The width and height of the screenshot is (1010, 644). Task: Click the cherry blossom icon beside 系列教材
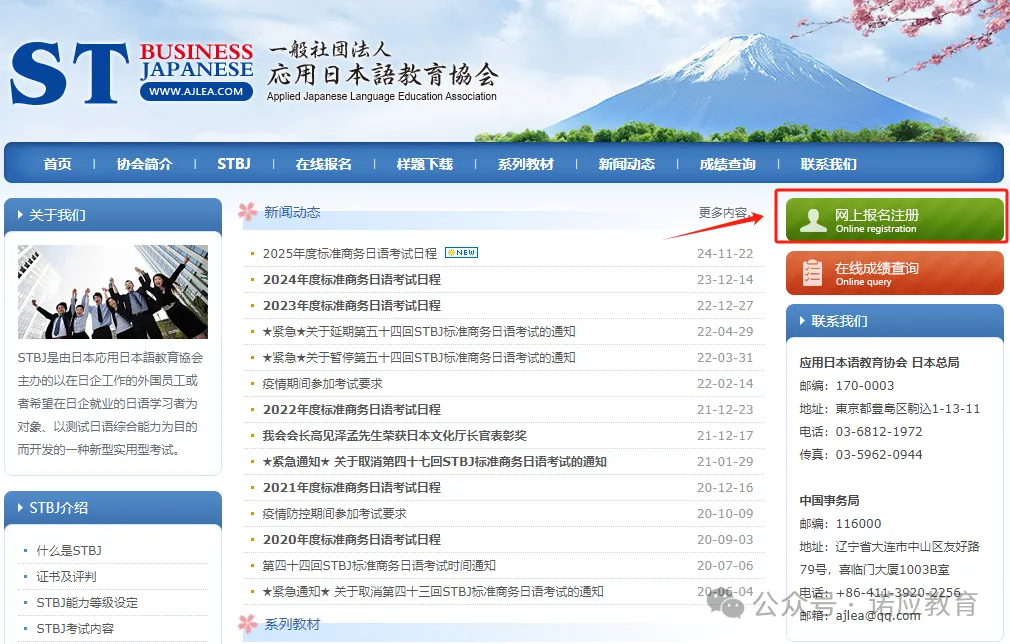(x=248, y=623)
